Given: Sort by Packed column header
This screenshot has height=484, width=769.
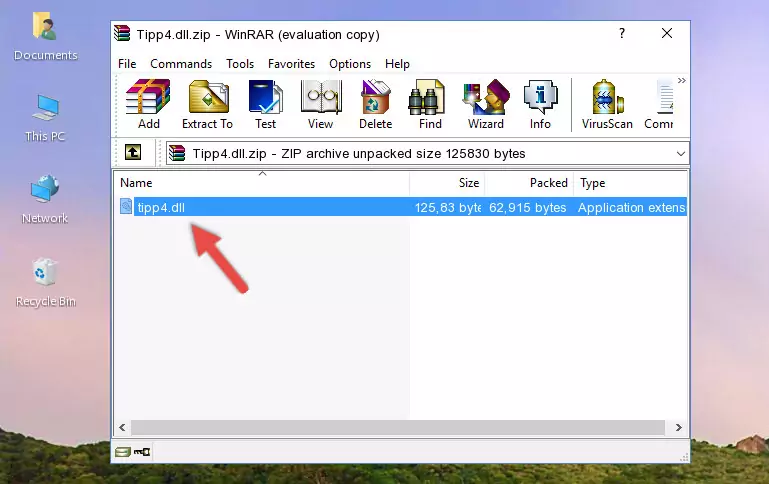Looking at the screenshot, I should tap(529, 183).
